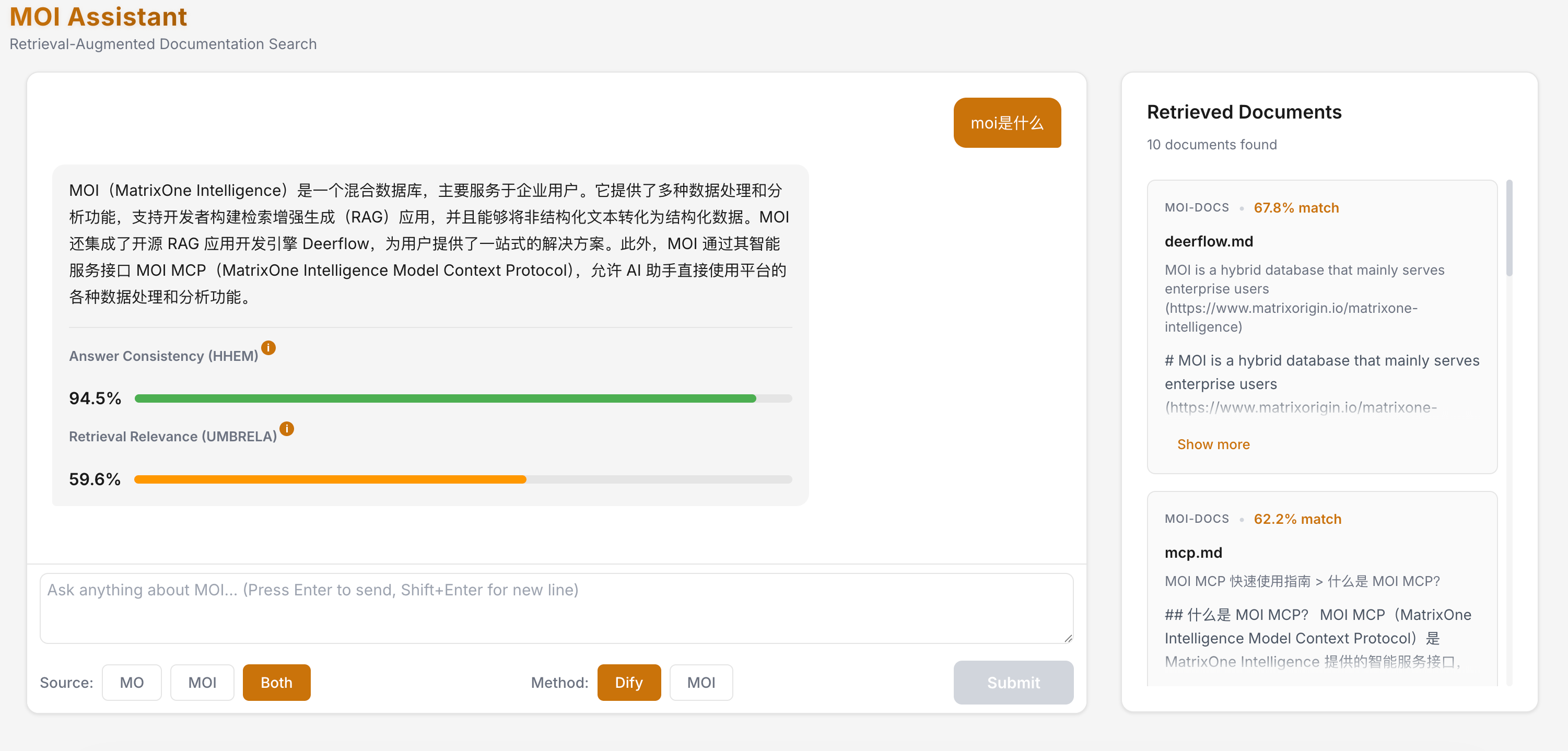
Task: Expand deerflow.md with Show more
Action: tap(1213, 444)
